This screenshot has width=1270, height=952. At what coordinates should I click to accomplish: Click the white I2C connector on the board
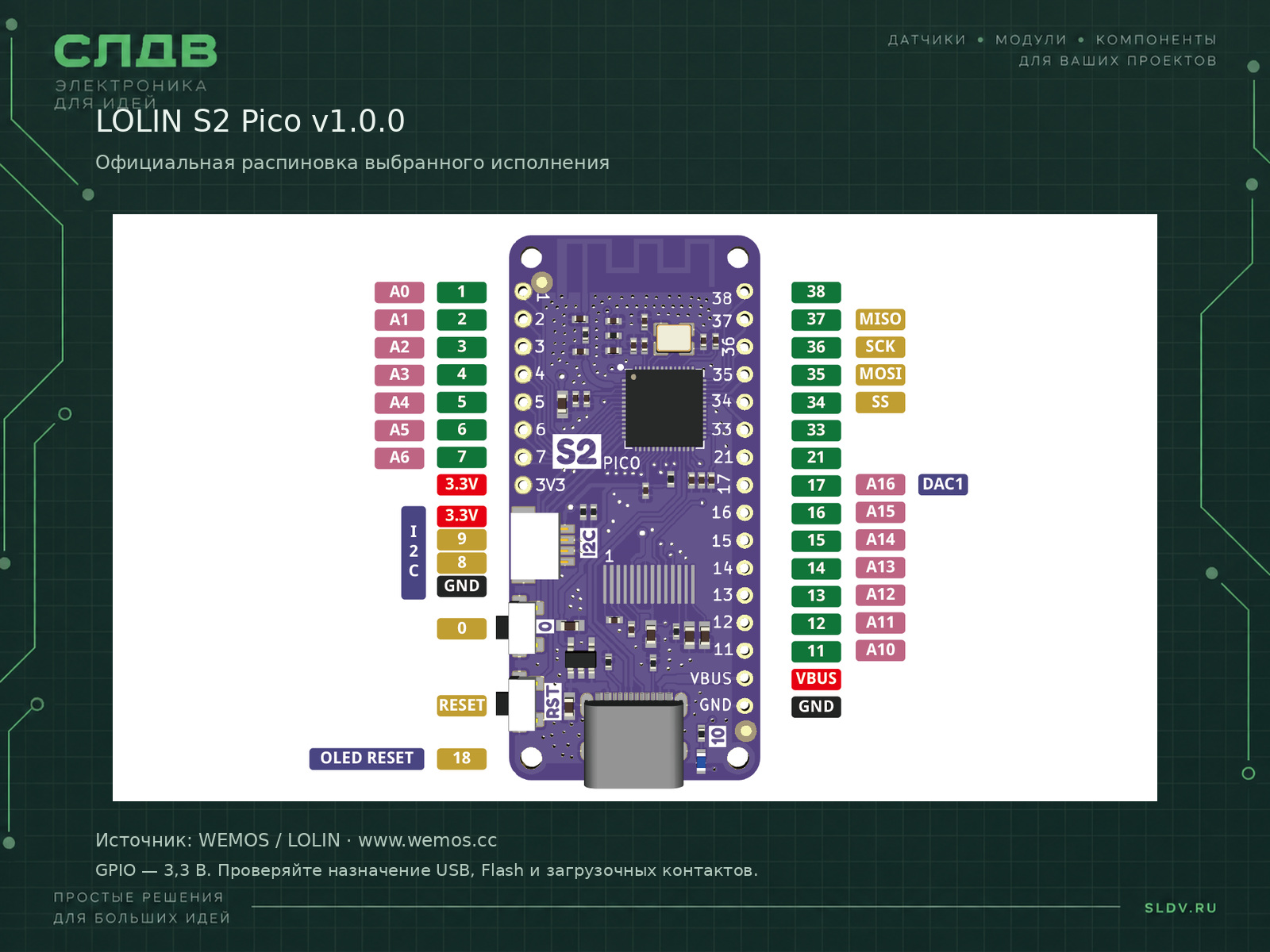(x=534, y=546)
